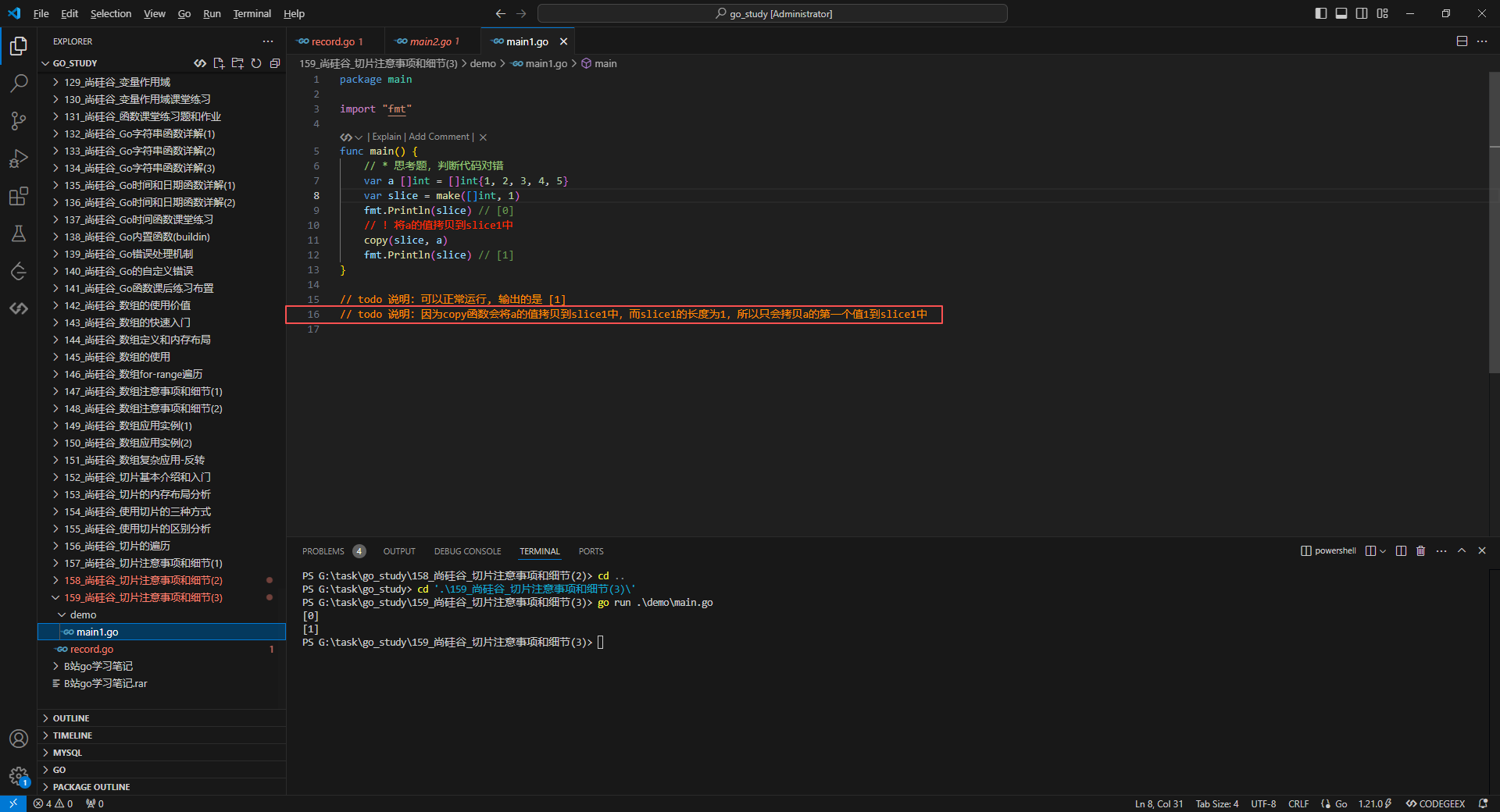Open the Explorer view in activity bar
Image resolution: width=1500 pixels, height=812 pixels.
(19, 46)
